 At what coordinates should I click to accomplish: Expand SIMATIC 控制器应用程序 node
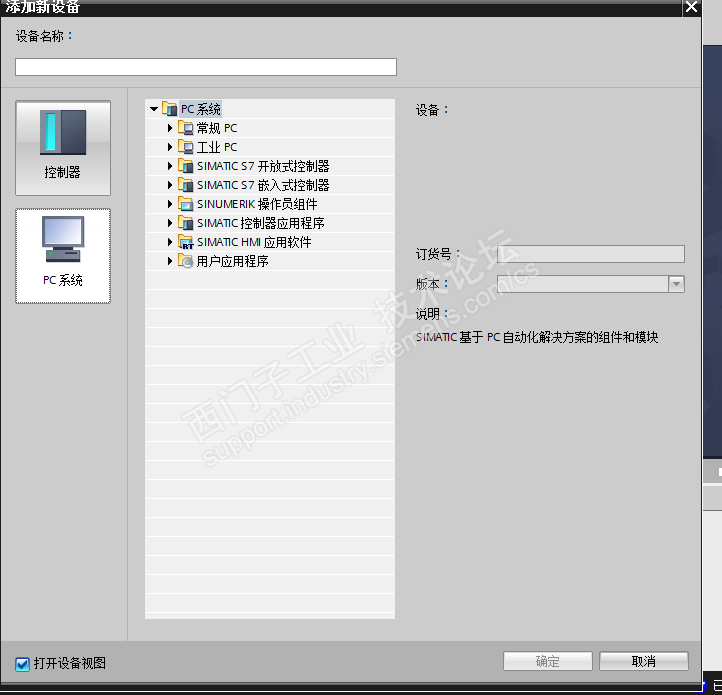[170, 223]
